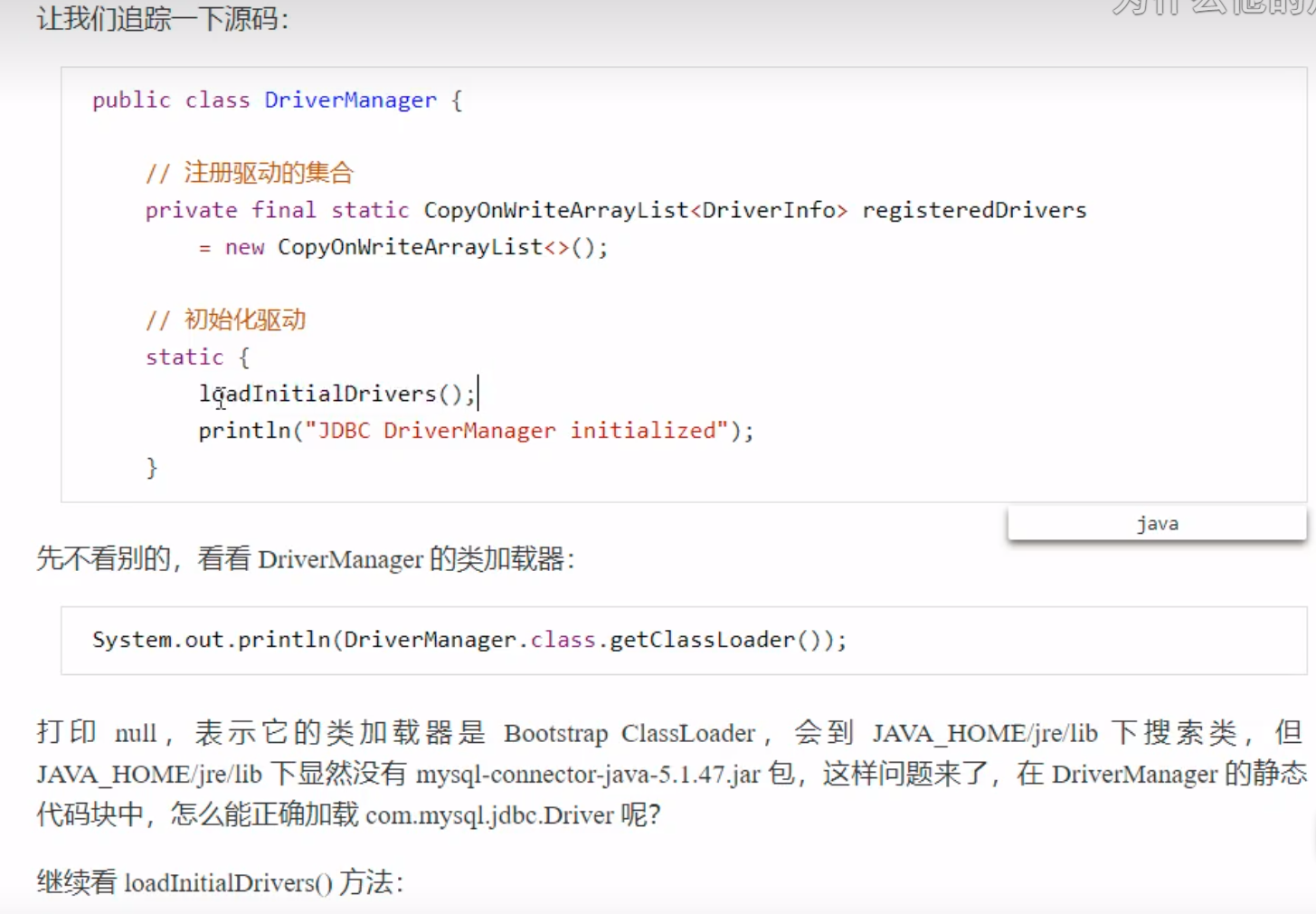Viewport: 1316px width, 914px height.
Task: Click the closing brace of the static block
Action: coord(152,468)
